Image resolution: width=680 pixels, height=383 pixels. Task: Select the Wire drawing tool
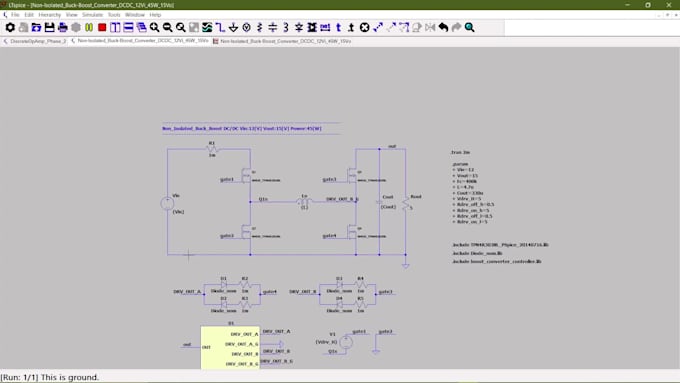(x=220, y=27)
